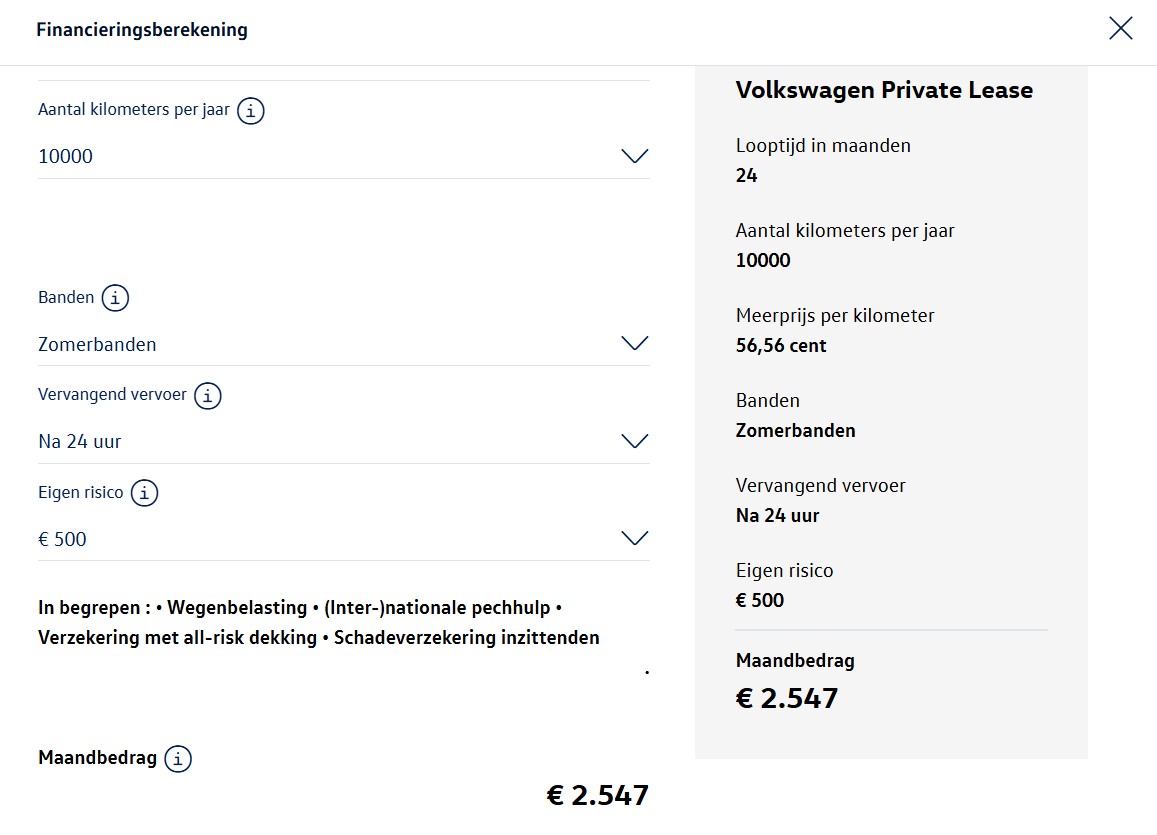
Task: Open info icon beside Aantal kilometers per jaar
Action: [x=251, y=111]
